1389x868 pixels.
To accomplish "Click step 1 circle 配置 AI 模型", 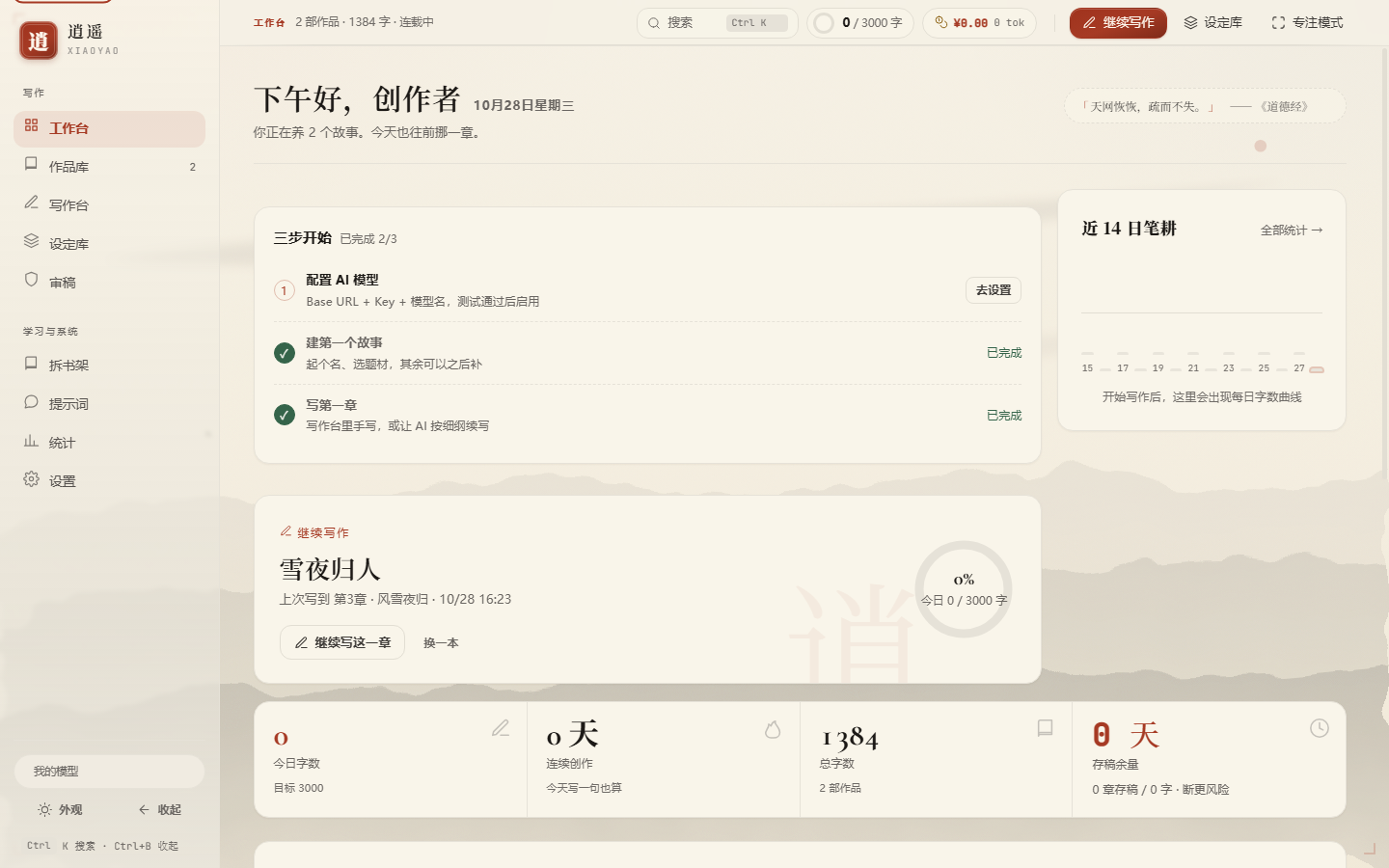I will pyautogui.click(x=284, y=290).
